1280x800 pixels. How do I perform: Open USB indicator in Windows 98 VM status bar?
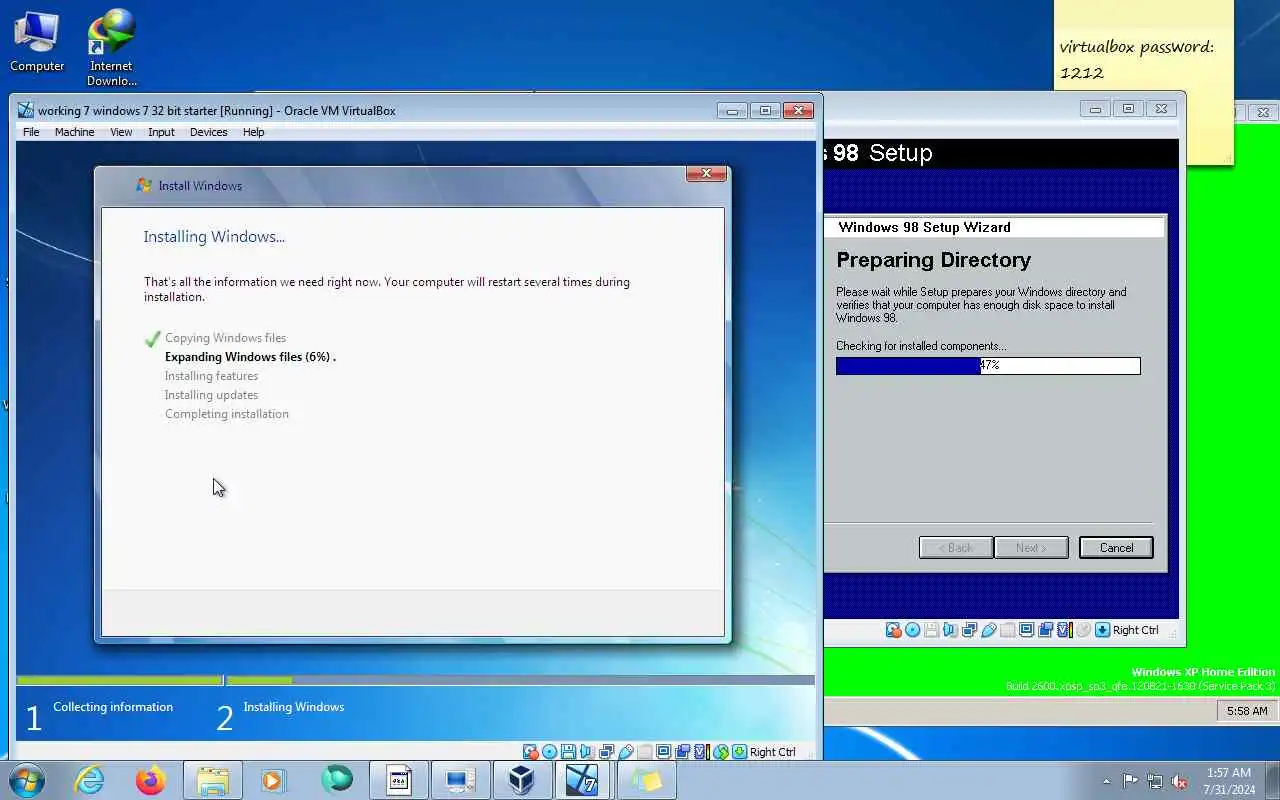pos(989,630)
